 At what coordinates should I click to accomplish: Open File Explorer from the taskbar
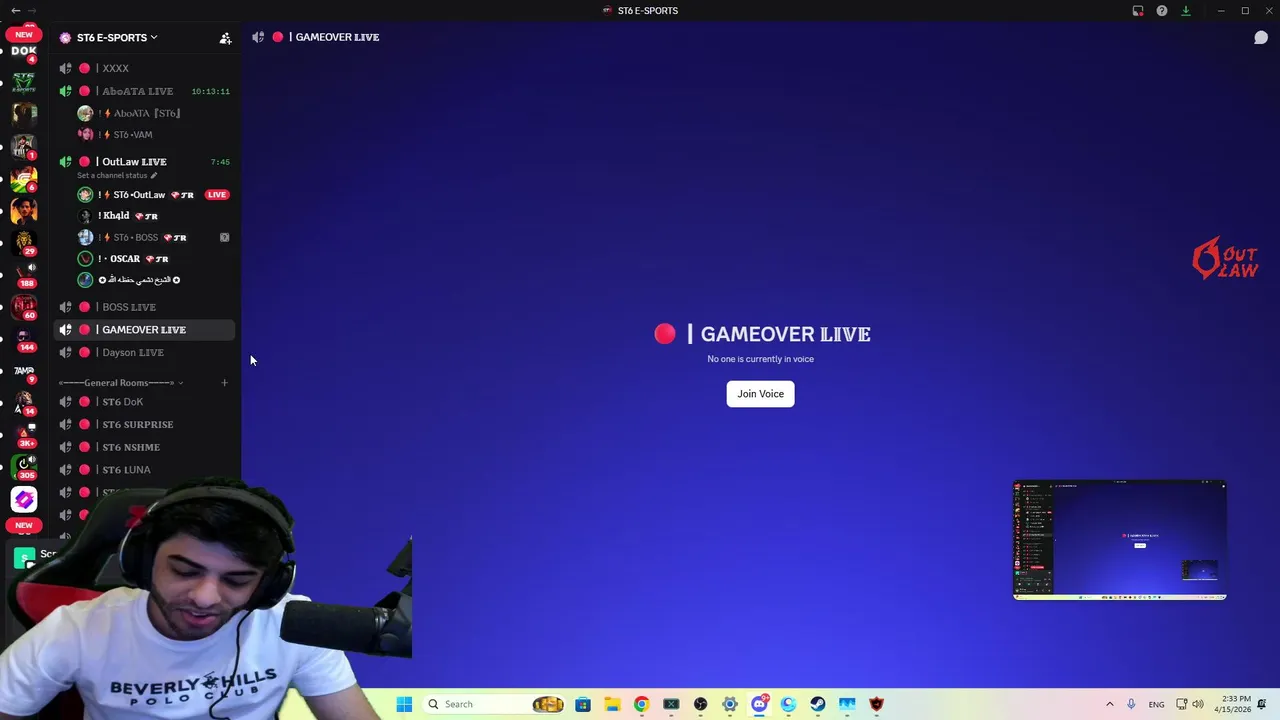(x=612, y=704)
